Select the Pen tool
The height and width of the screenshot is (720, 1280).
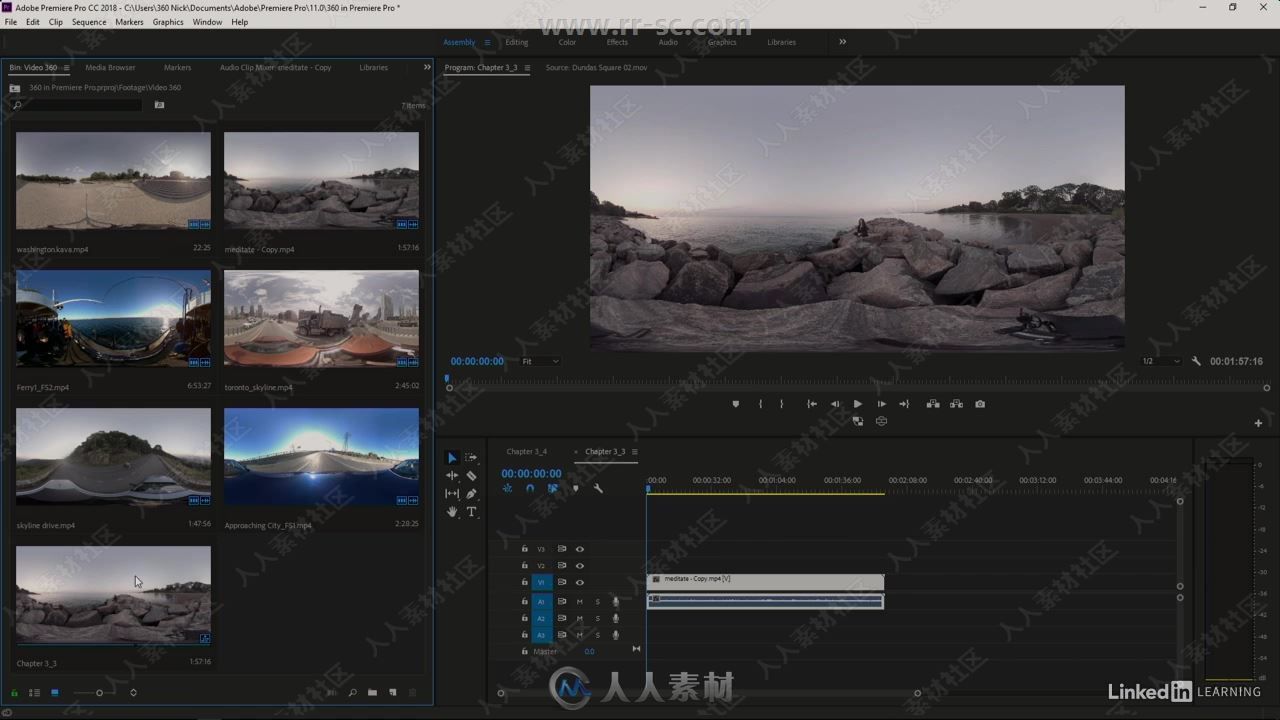(x=471, y=494)
